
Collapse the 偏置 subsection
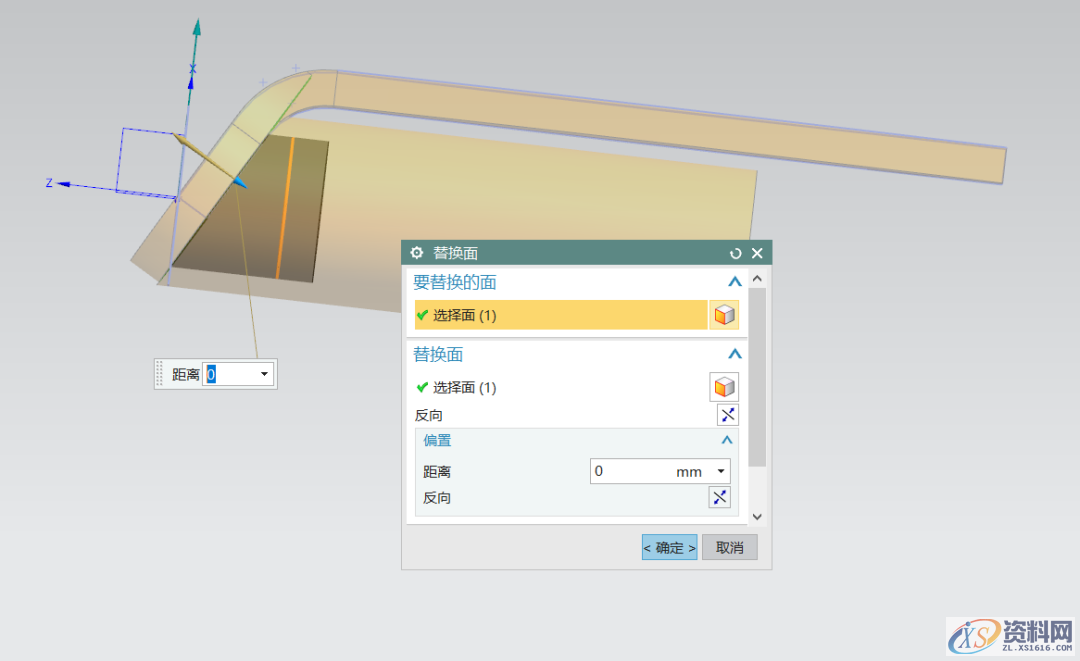(727, 439)
